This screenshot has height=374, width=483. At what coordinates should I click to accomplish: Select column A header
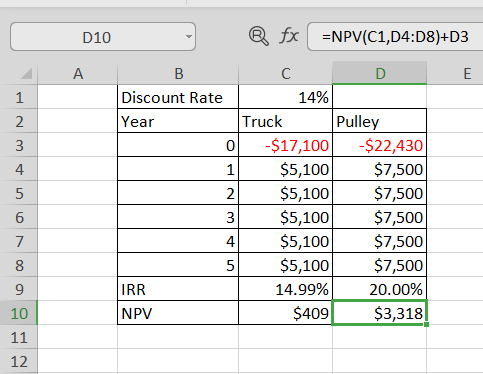(x=78, y=73)
